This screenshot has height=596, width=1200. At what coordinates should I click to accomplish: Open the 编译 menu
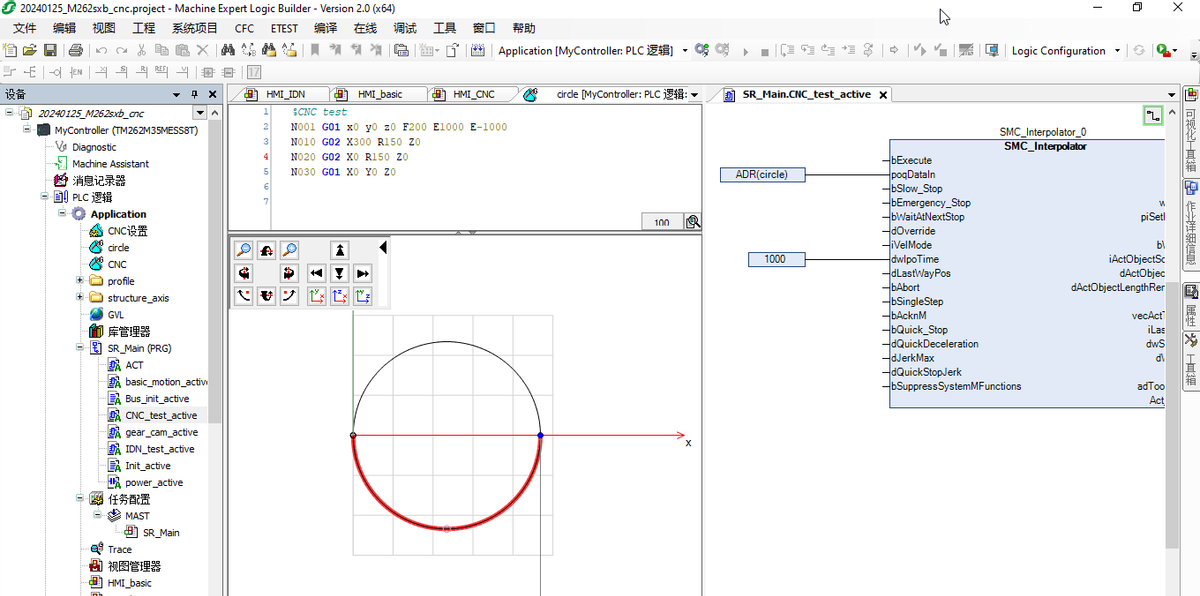point(326,28)
